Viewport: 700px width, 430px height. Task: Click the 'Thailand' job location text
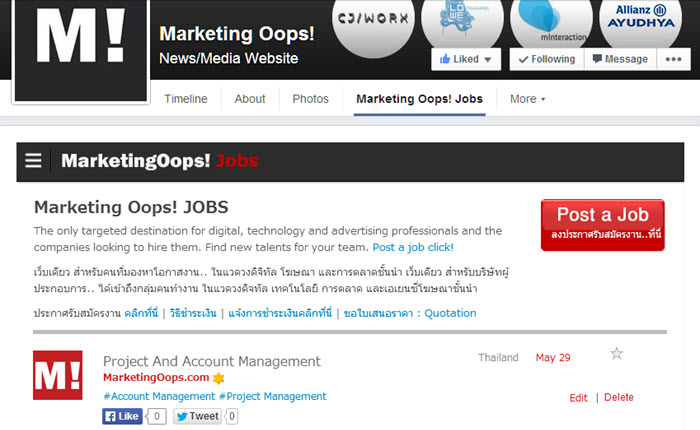pos(498,358)
